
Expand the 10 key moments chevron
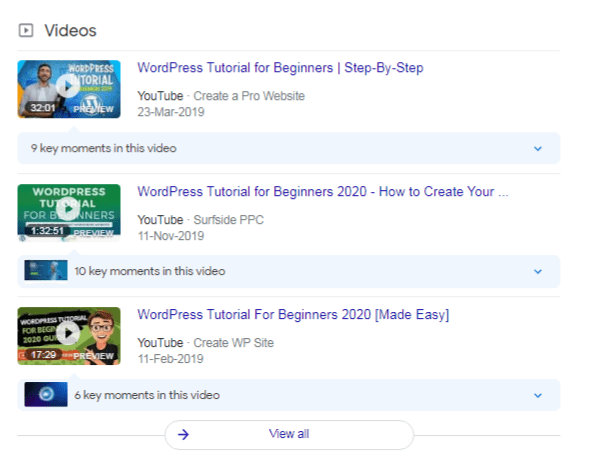(x=538, y=271)
